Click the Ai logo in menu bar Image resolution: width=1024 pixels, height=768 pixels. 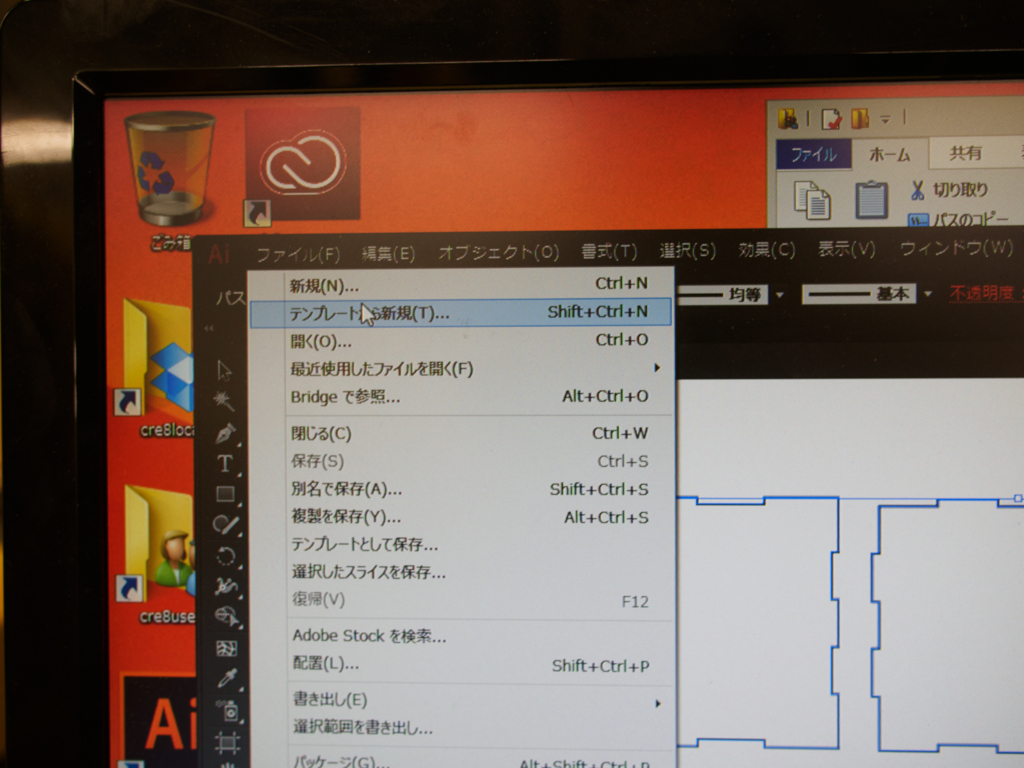(x=219, y=253)
